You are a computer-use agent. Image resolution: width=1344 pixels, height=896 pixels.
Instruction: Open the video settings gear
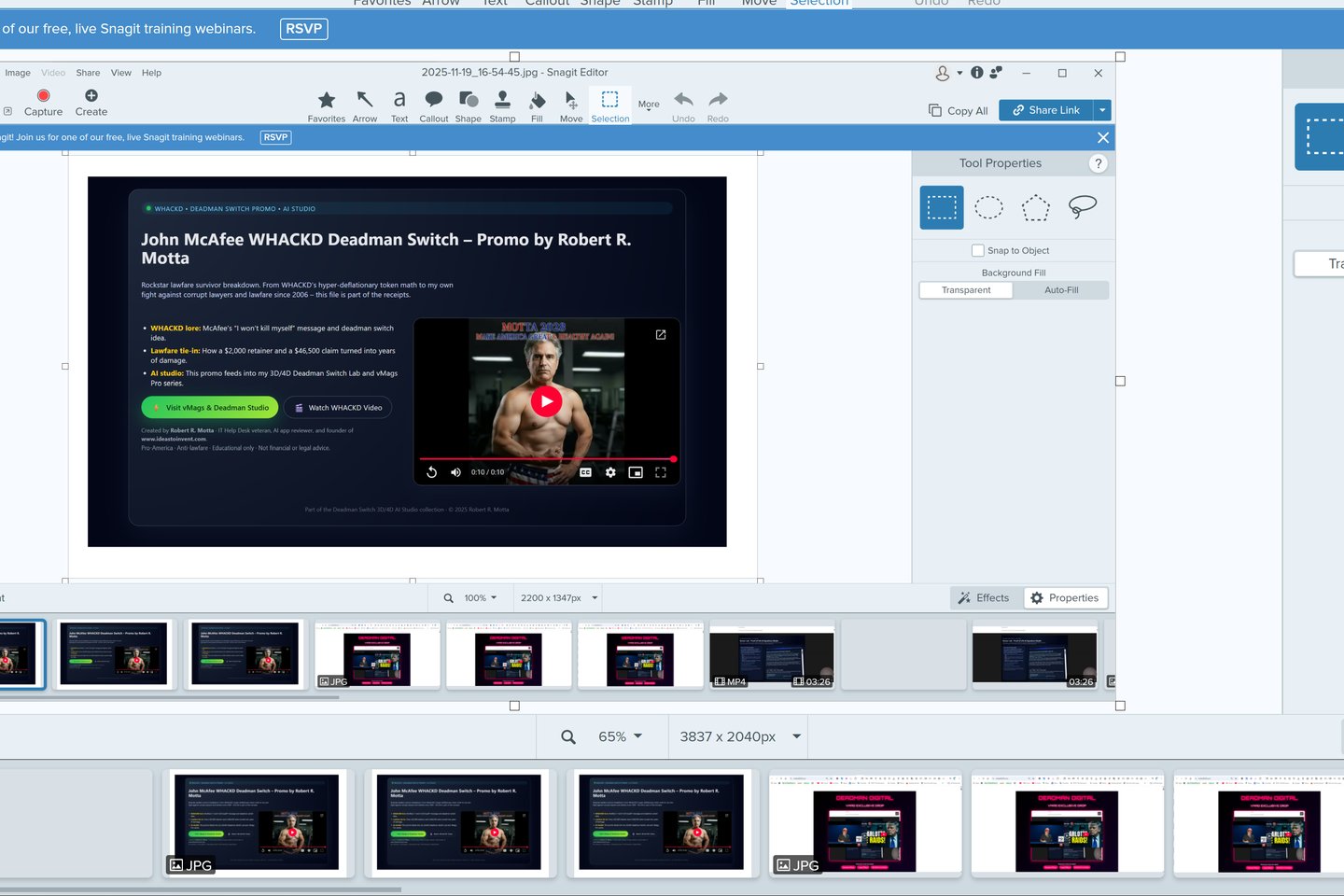(x=610, y=472)
